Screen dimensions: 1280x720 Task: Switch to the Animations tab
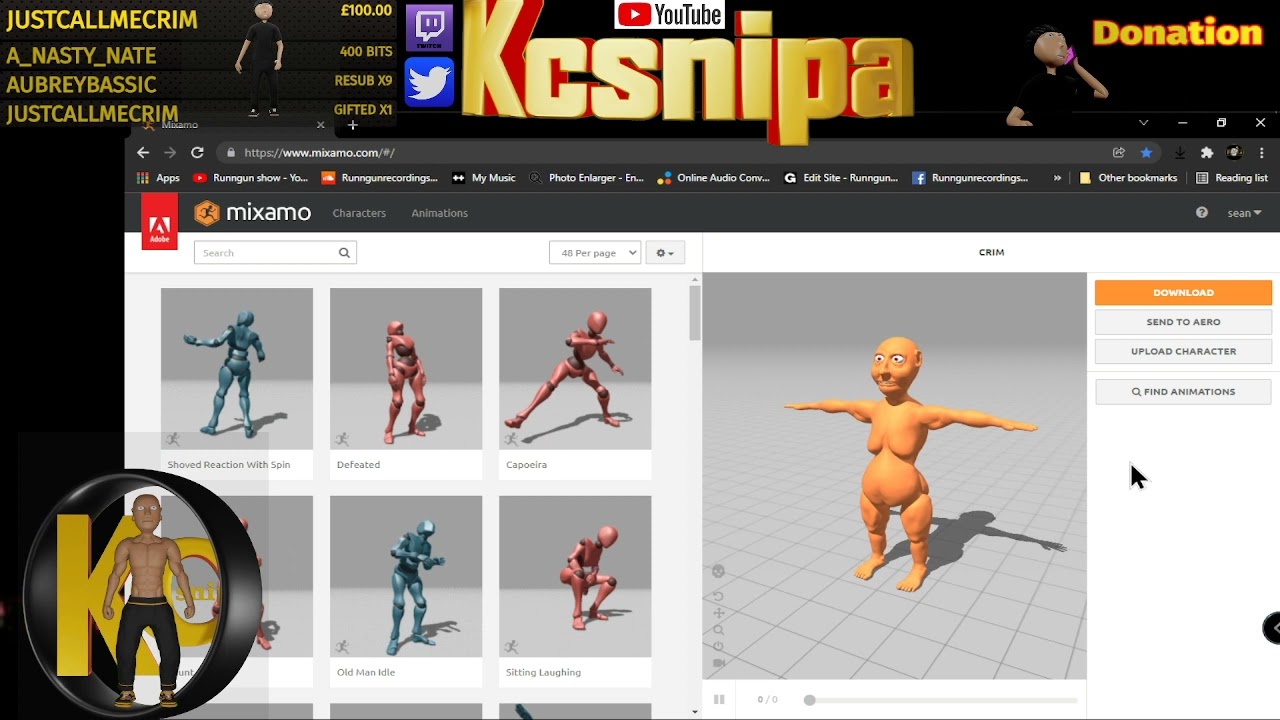(439, 213)
